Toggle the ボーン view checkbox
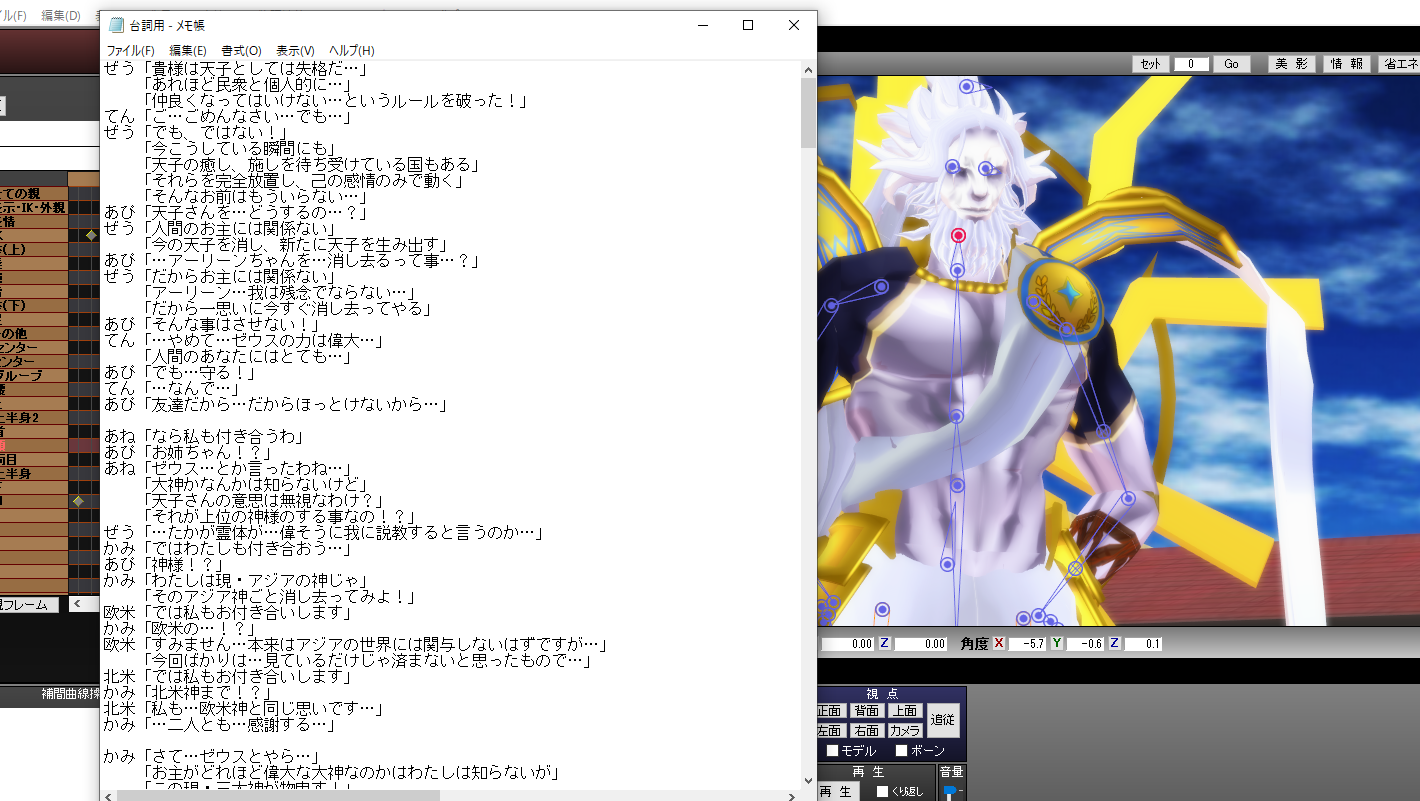 click(x=901, y=751)
